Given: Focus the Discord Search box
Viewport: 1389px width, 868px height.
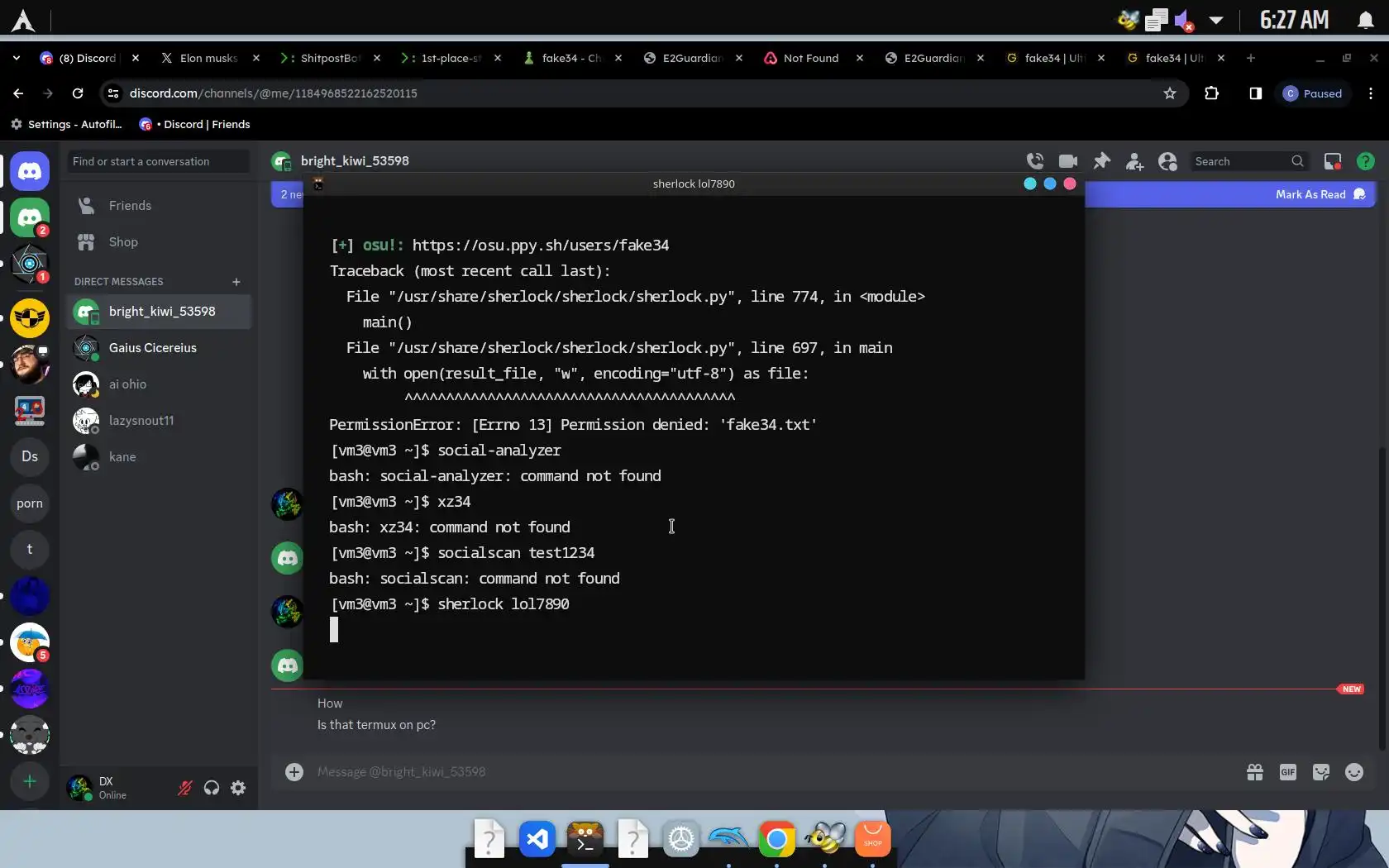Looking at the screenshot, I should 1248,161.
